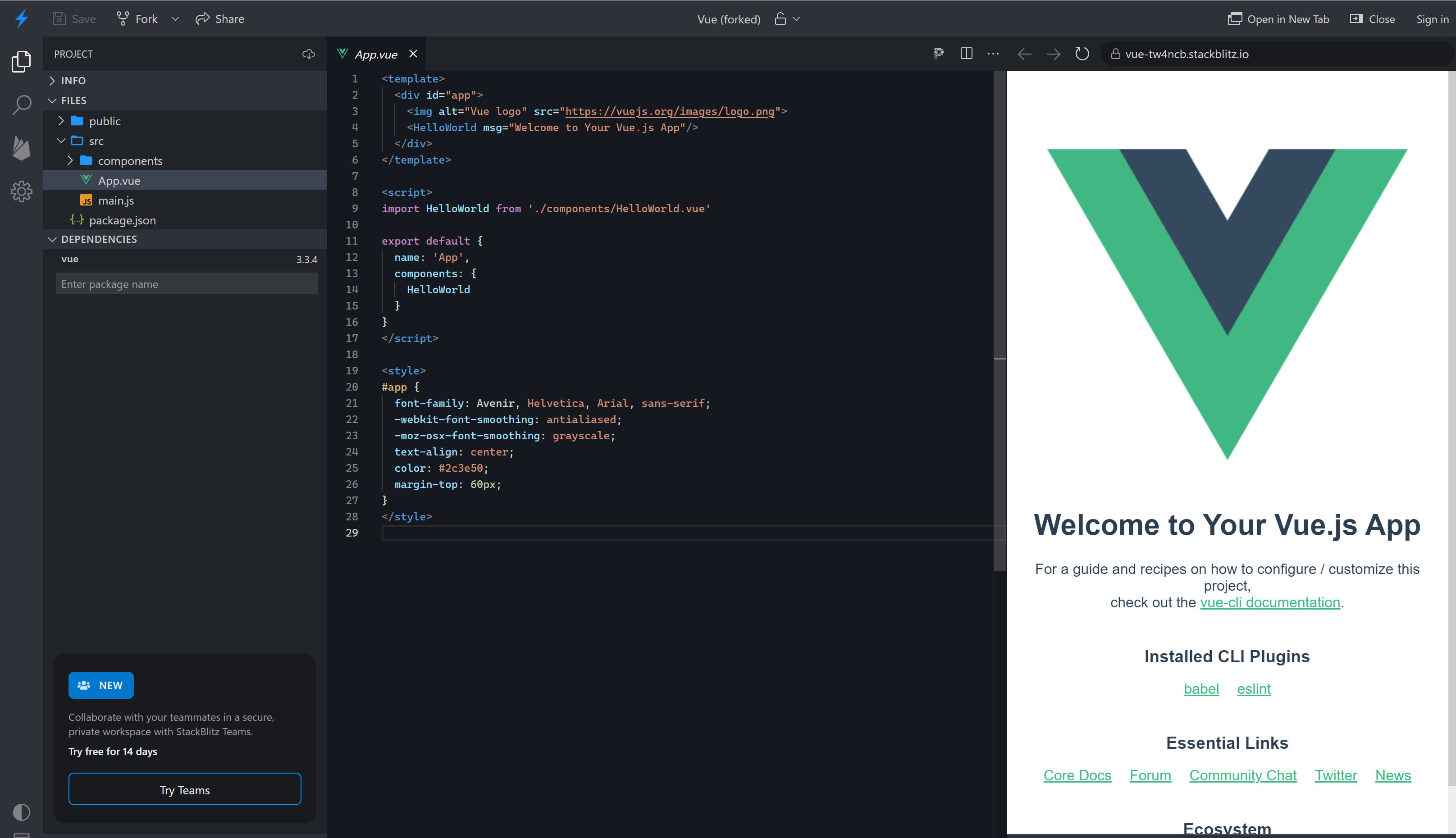The height and width of the screenshot is (838, 1456).
Task: Open package.json in the file tree
Action: 185,220
